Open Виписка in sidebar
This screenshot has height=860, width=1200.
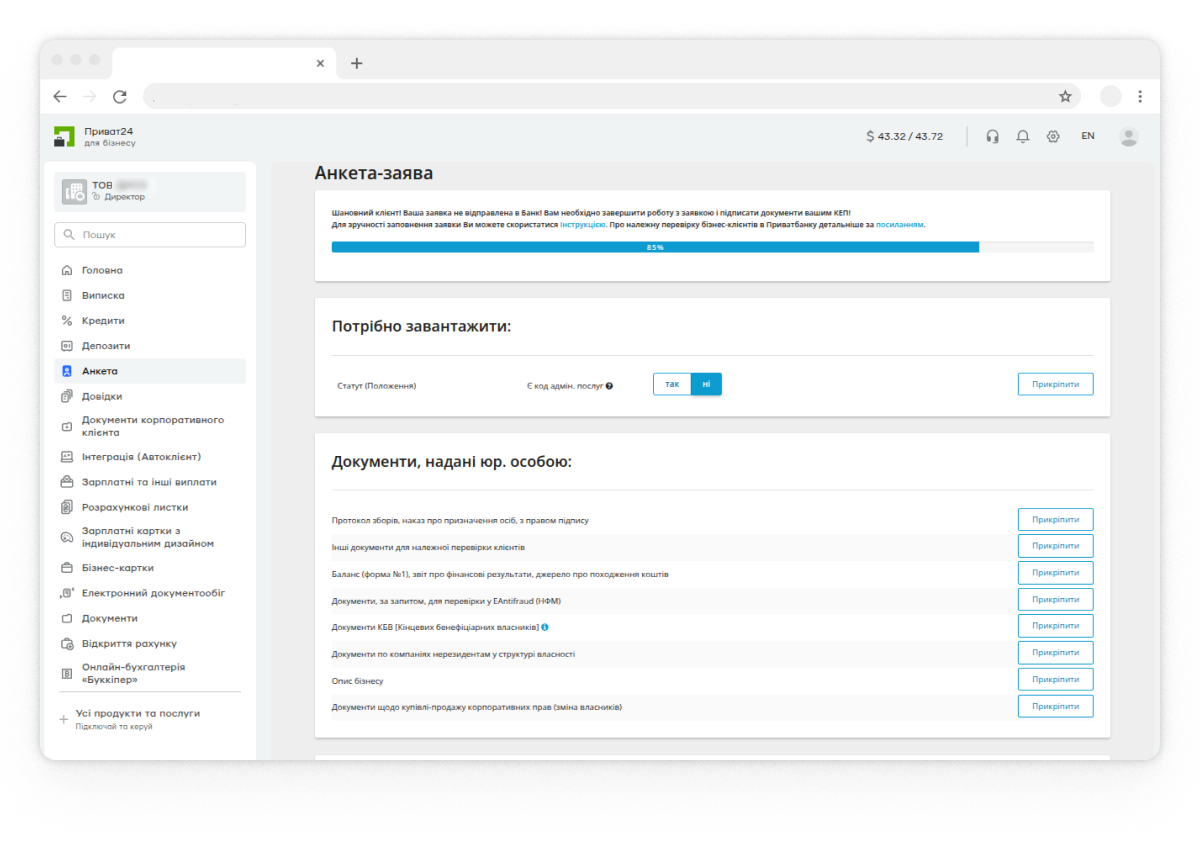[103, 295]
